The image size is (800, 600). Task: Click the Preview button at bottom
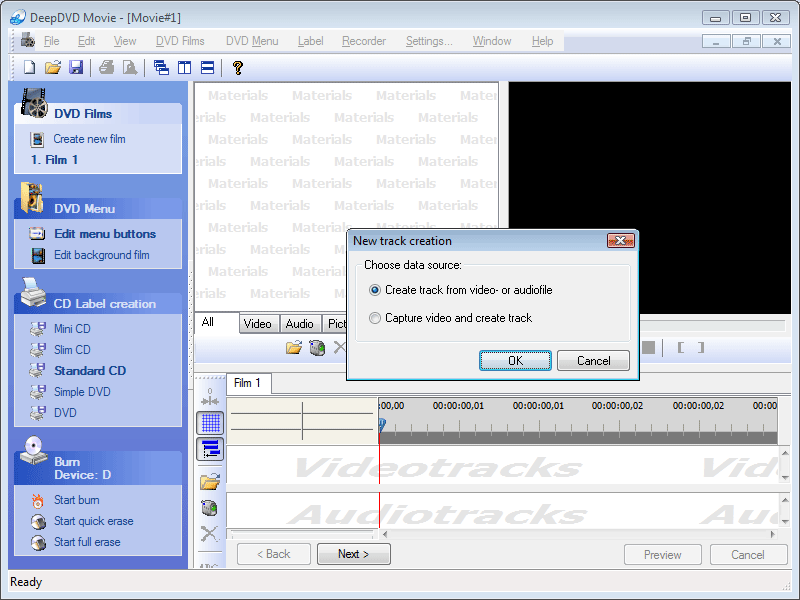[x=662, y=555]
